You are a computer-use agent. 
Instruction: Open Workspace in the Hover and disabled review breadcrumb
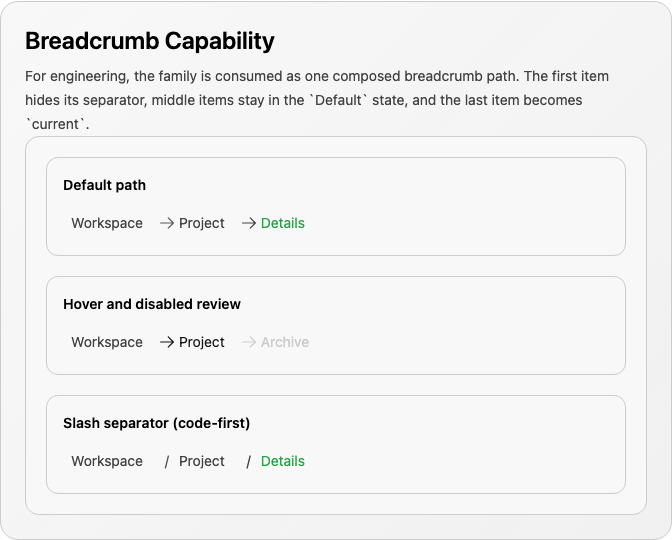107,342
